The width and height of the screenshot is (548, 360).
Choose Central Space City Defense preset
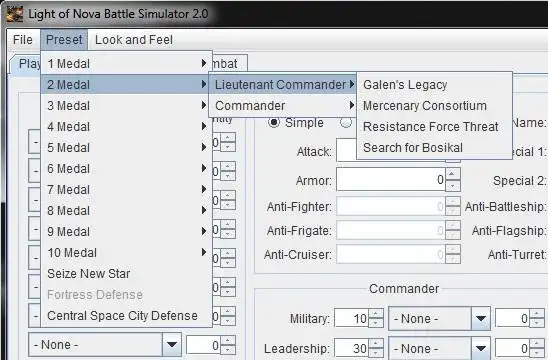(127, 316)
